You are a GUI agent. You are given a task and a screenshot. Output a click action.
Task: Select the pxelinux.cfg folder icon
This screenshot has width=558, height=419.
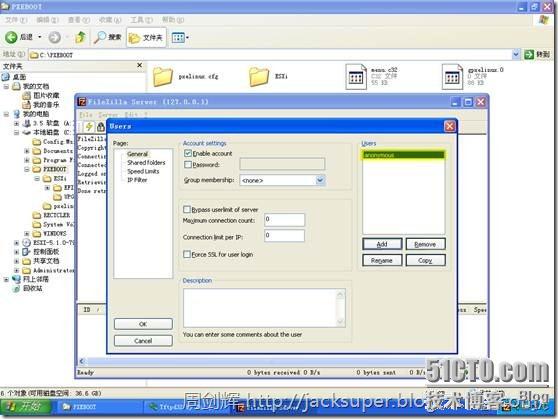tap(163, 76)
